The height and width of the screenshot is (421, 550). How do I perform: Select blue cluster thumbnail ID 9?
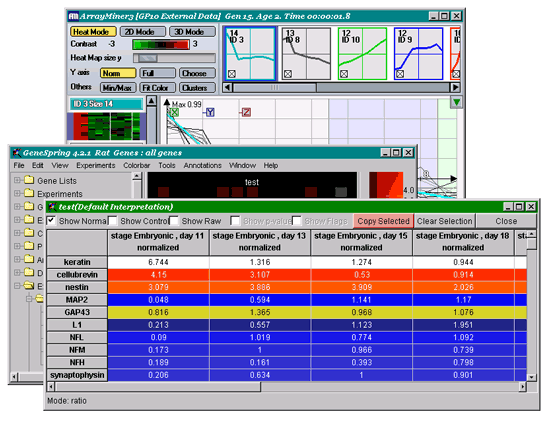[x=418, y=54]
